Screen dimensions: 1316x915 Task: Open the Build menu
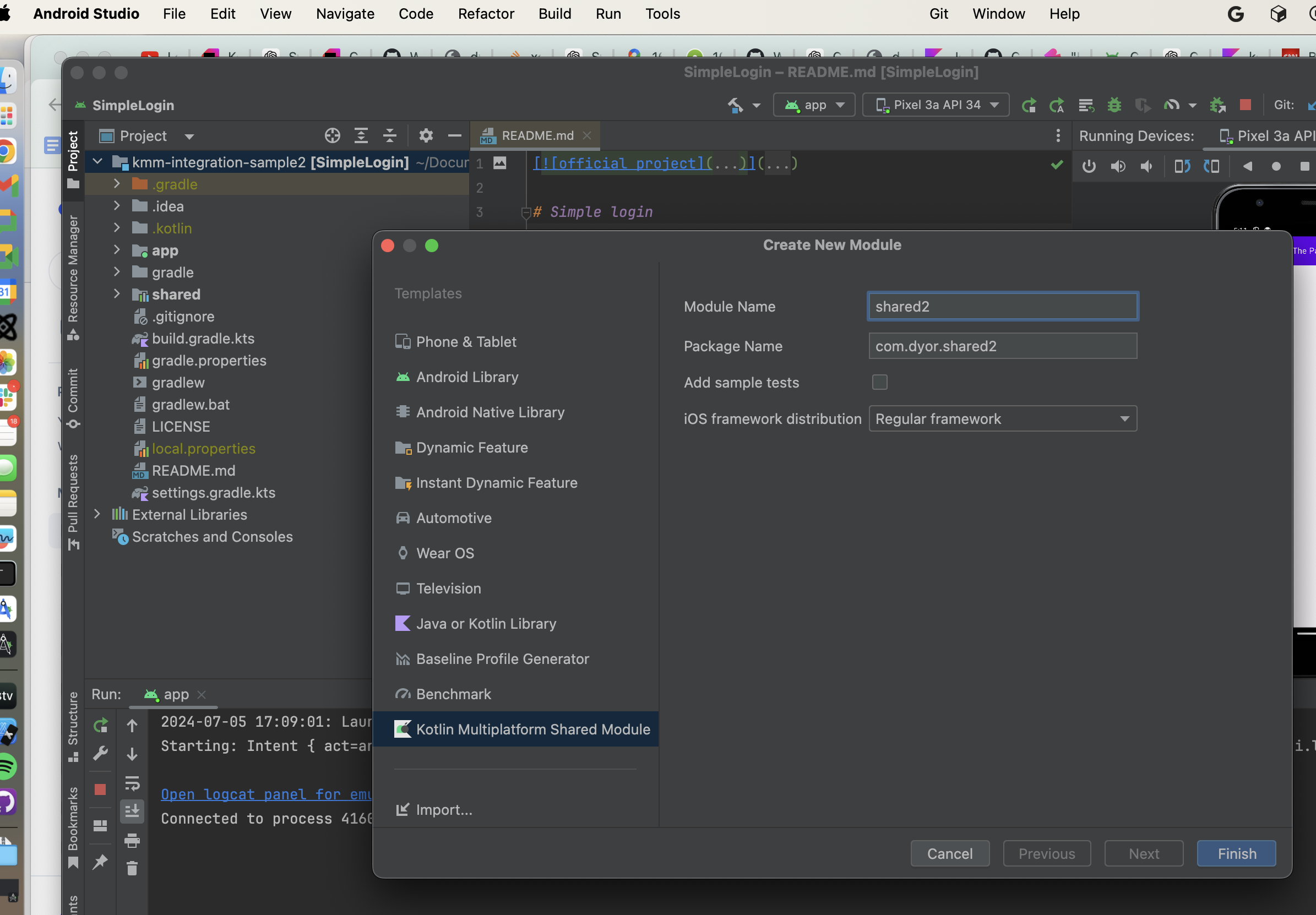tap(554, 14)
